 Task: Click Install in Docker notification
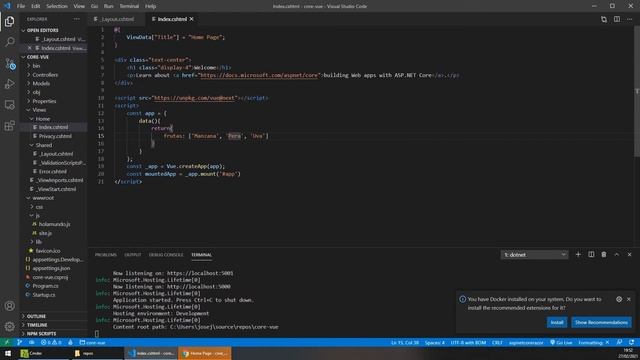point(556,322)
